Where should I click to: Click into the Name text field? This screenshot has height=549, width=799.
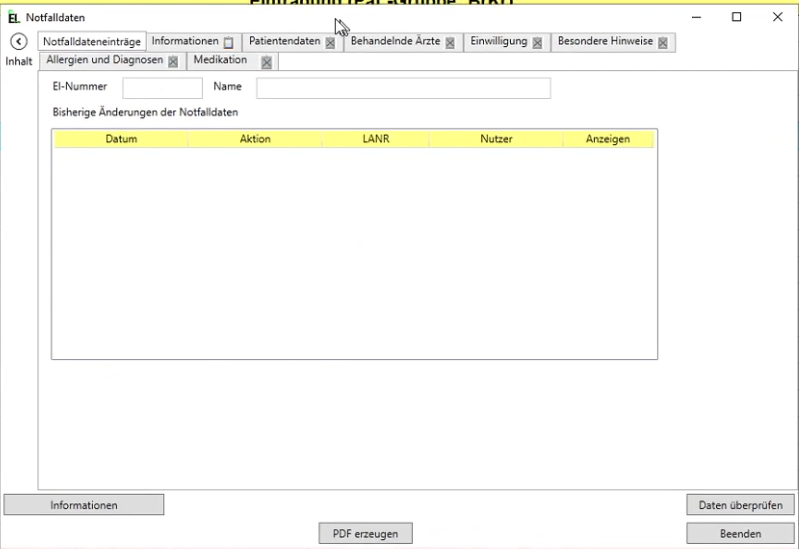(403, 88)
